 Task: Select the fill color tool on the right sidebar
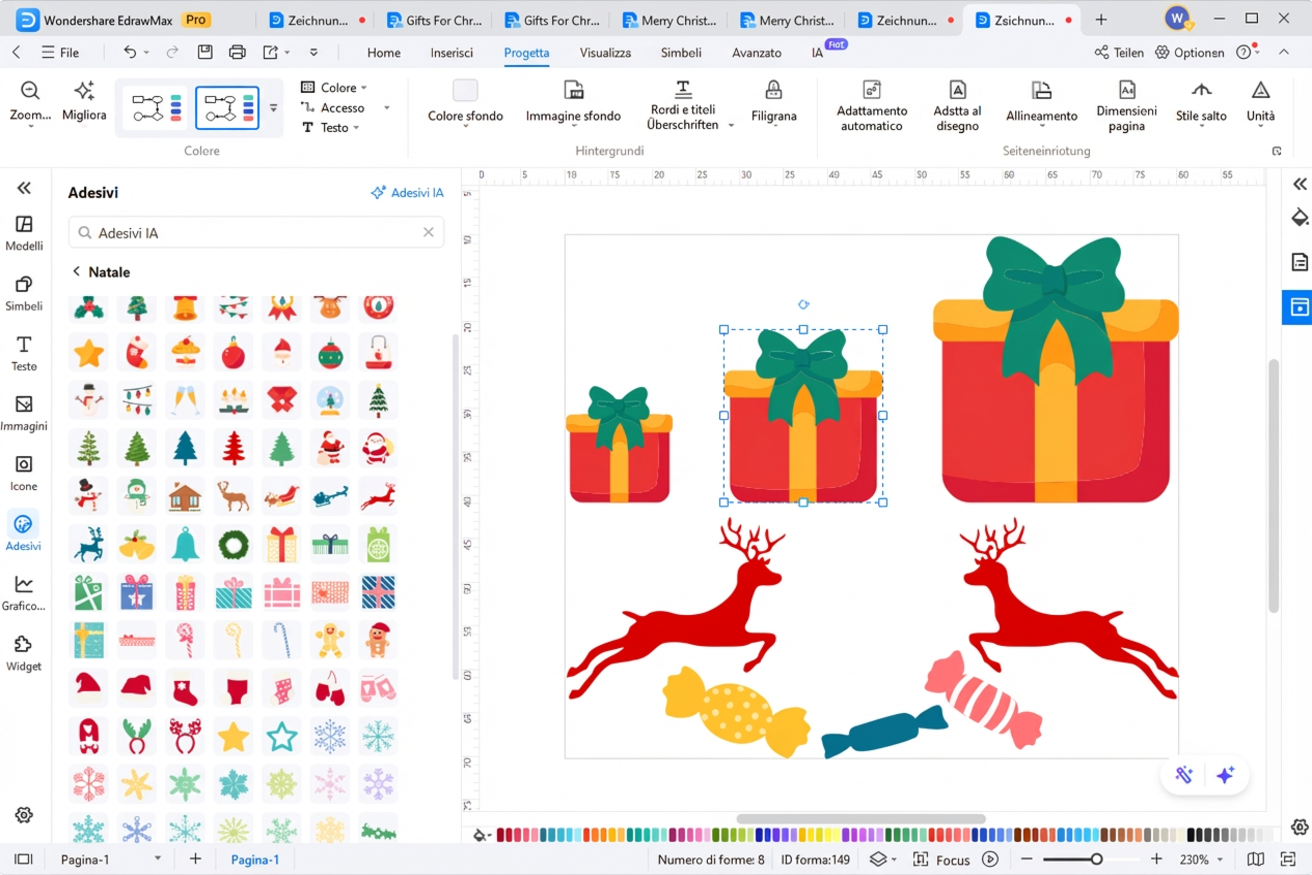click(1300, 217)
